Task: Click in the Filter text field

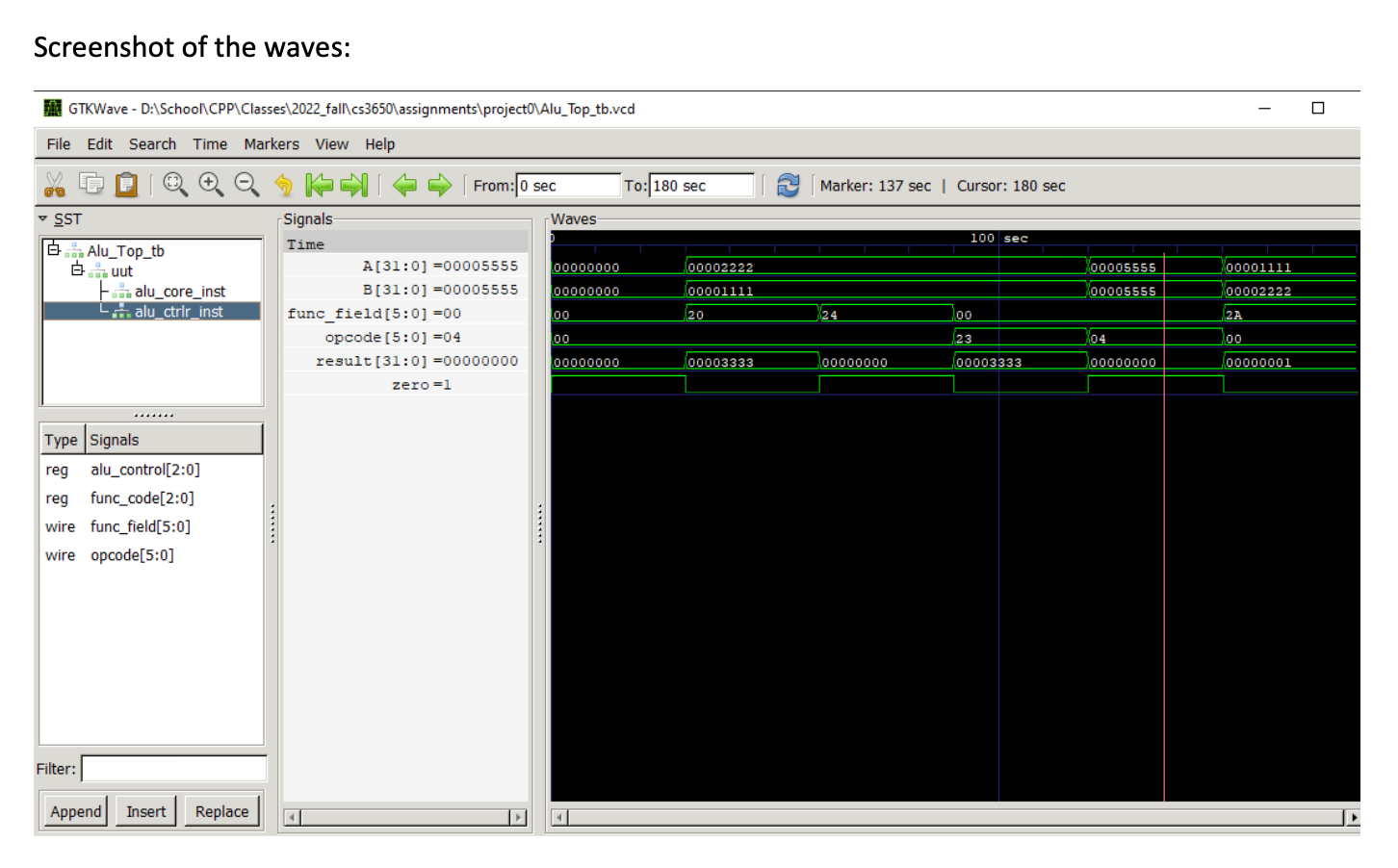Action: (x=173, y=768)
